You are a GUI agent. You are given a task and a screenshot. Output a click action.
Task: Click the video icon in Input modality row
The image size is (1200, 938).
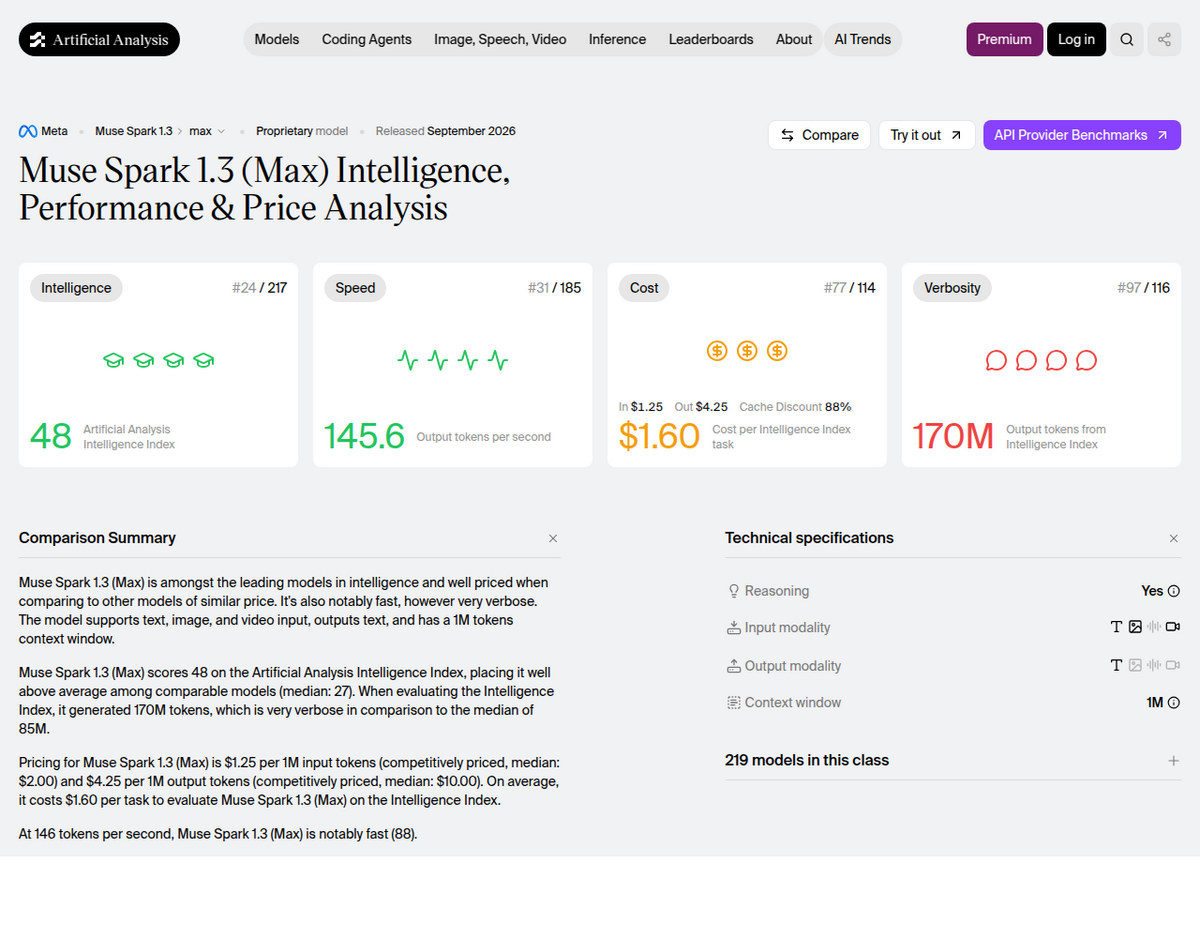pos(1173,627)
